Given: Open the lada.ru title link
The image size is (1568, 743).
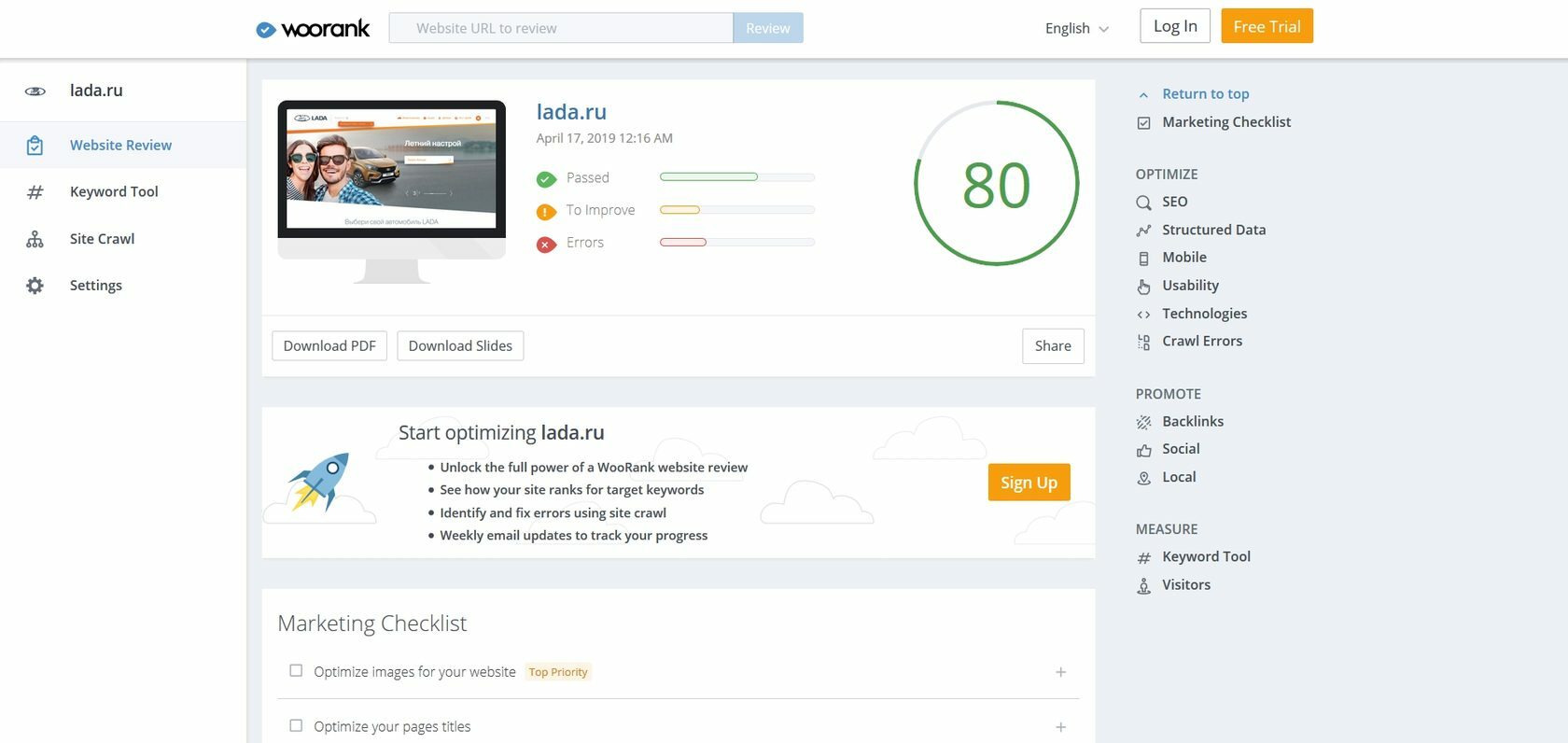Looking at the screenshot, I should [x=571, y=112].
